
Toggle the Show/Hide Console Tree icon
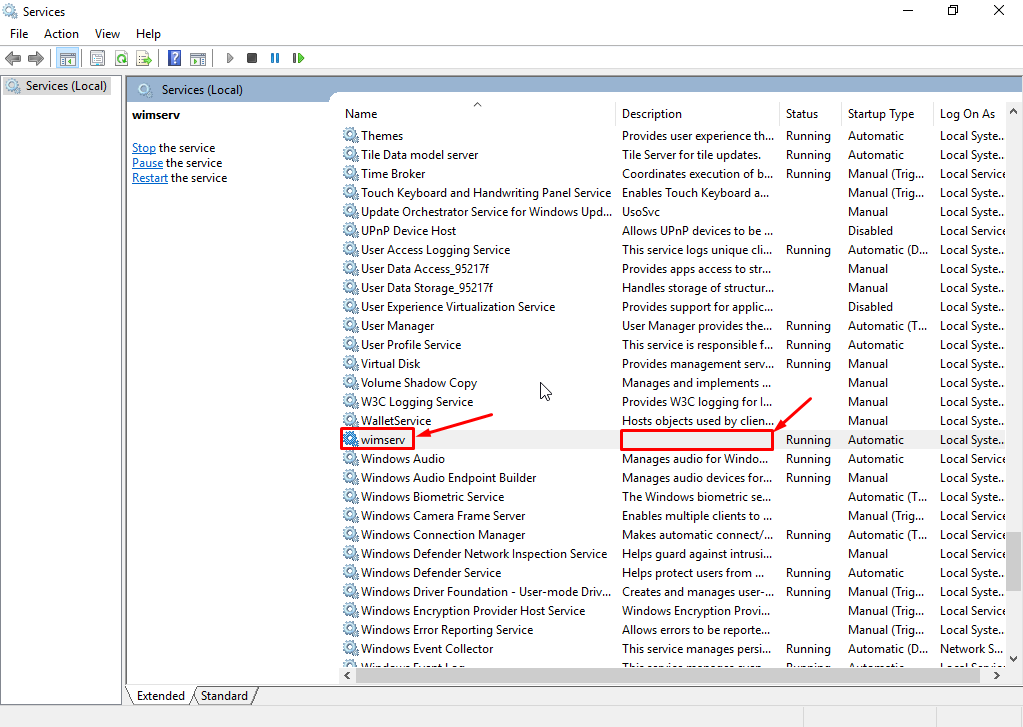tap(67, 58)
